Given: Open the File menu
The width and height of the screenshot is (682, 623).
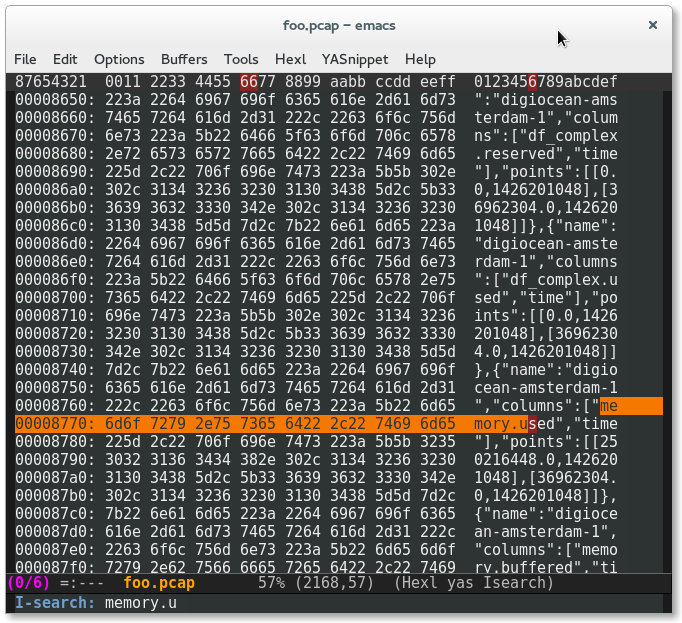Looking at the screenshot, I should pos(25,59).
